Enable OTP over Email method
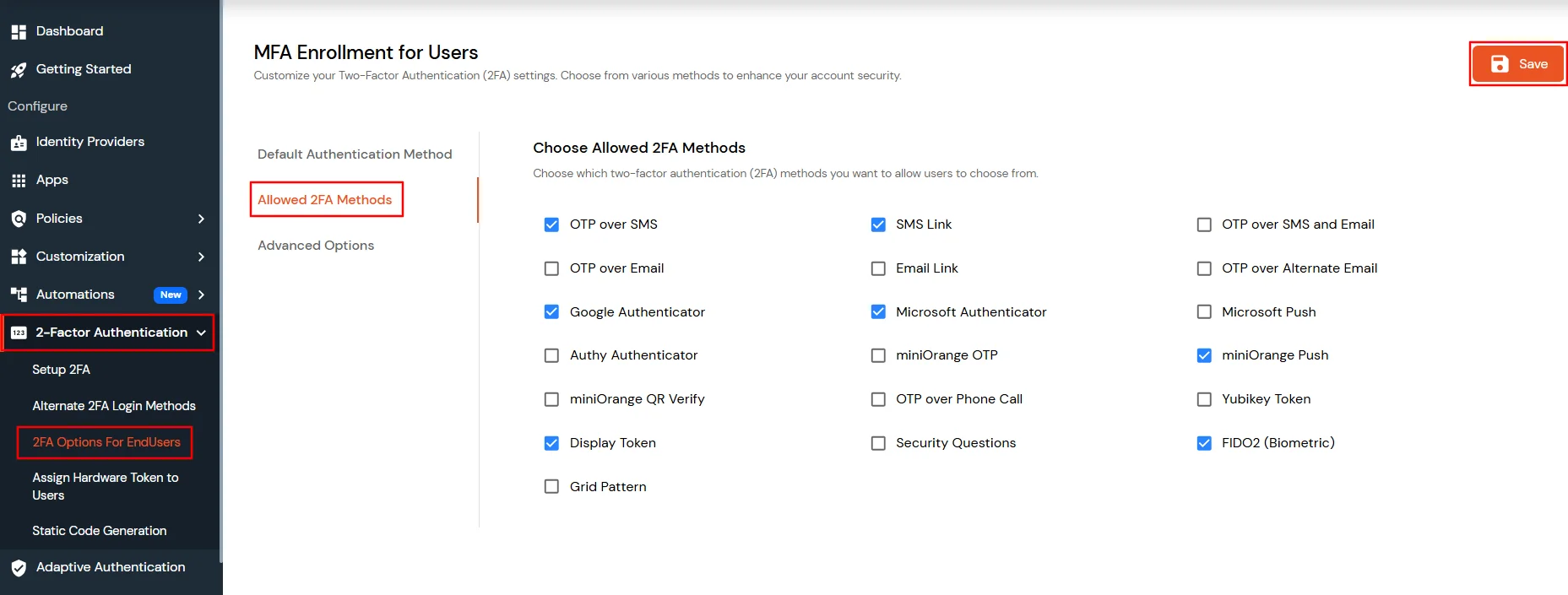 click(x=551, y=268)
